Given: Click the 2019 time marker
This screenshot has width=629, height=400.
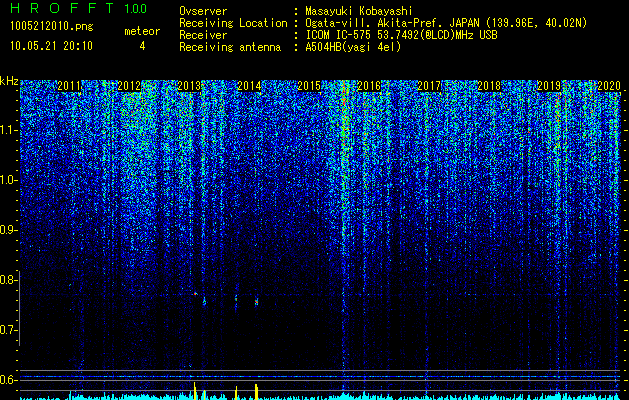Looking at the screenshot, I should (549, 86).
